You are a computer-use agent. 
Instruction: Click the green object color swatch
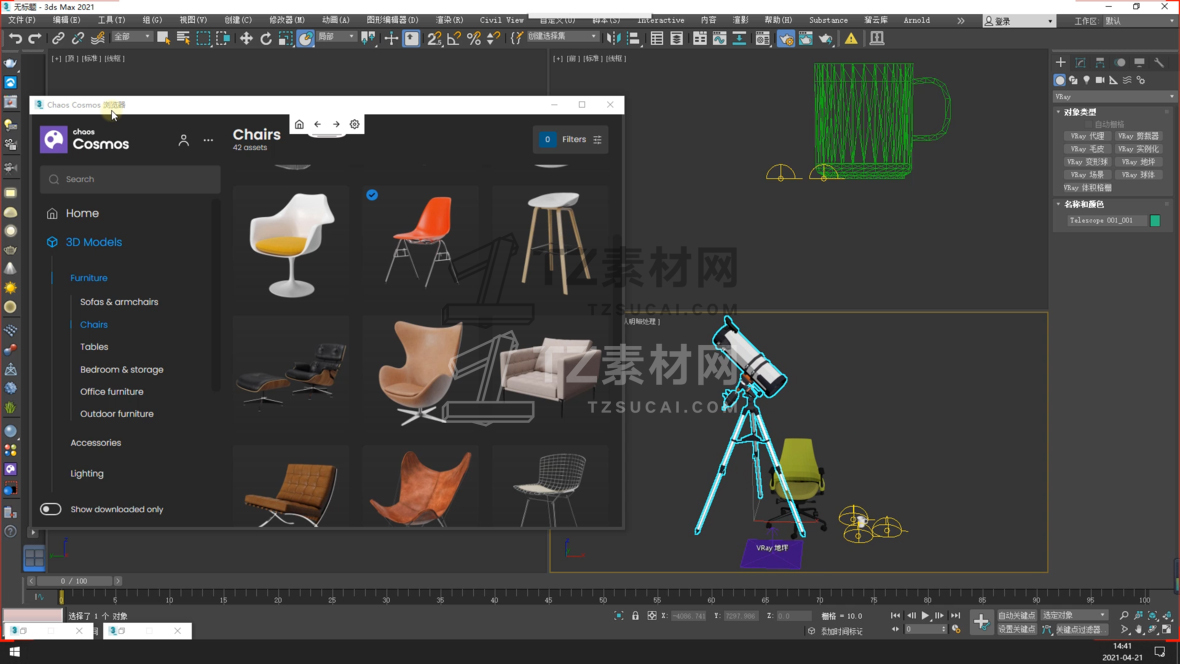[1155, 220]
